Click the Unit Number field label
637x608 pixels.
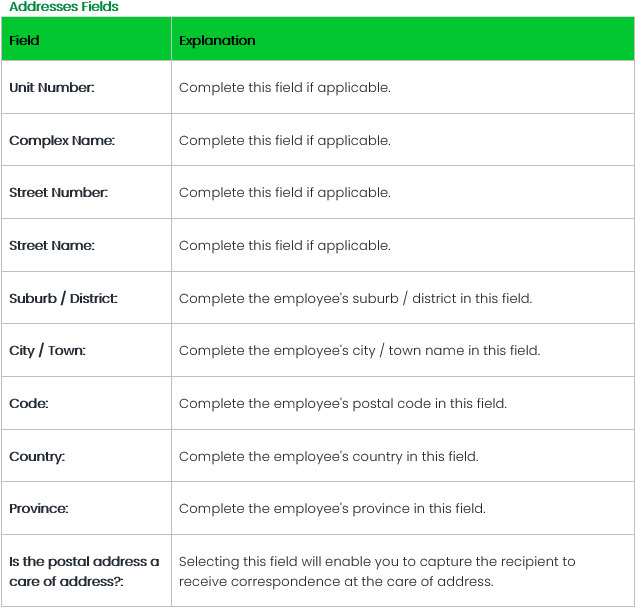(x=52, y=88)
